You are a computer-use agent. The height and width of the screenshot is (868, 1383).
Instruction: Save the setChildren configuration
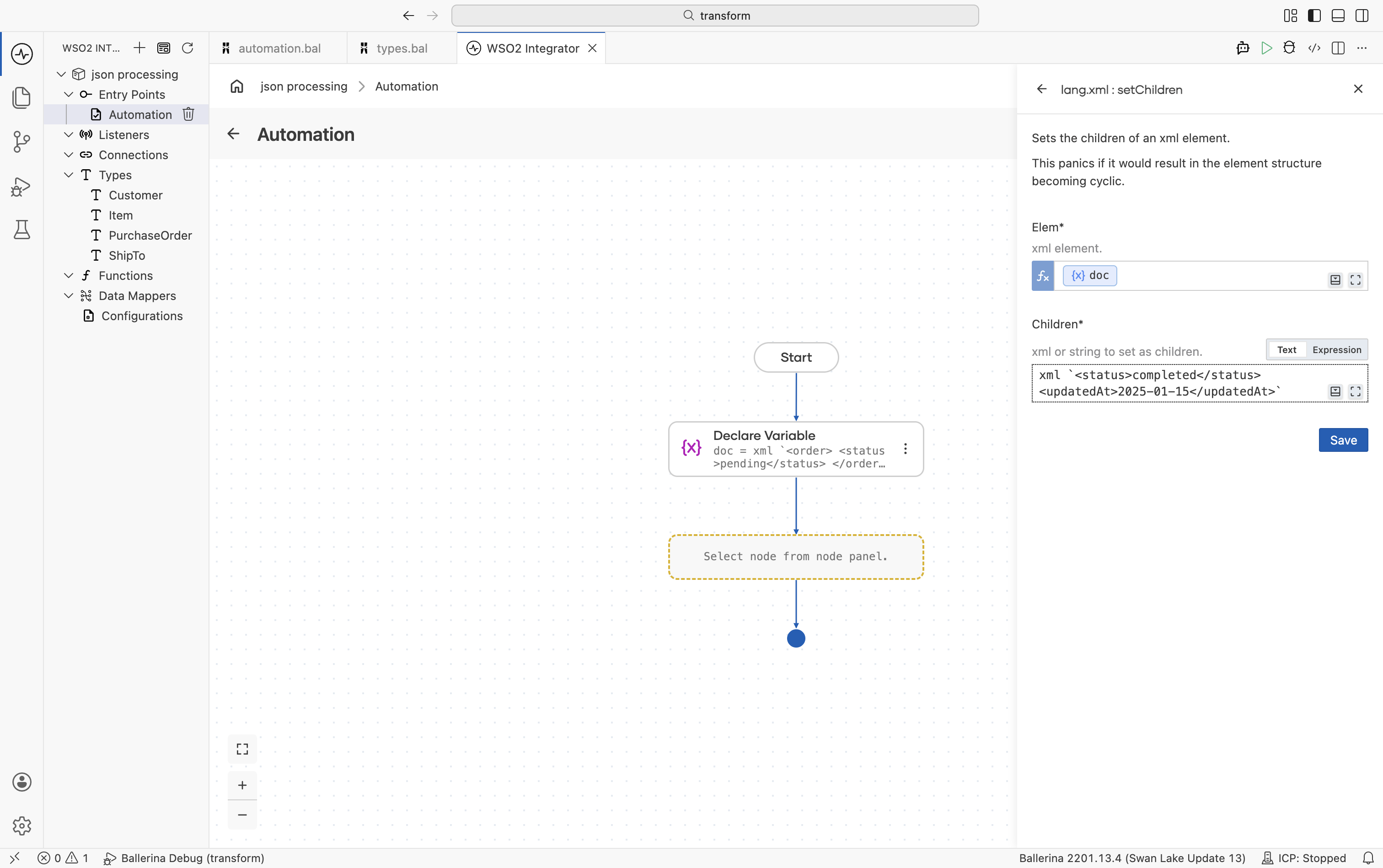(x=1343, y=440)
